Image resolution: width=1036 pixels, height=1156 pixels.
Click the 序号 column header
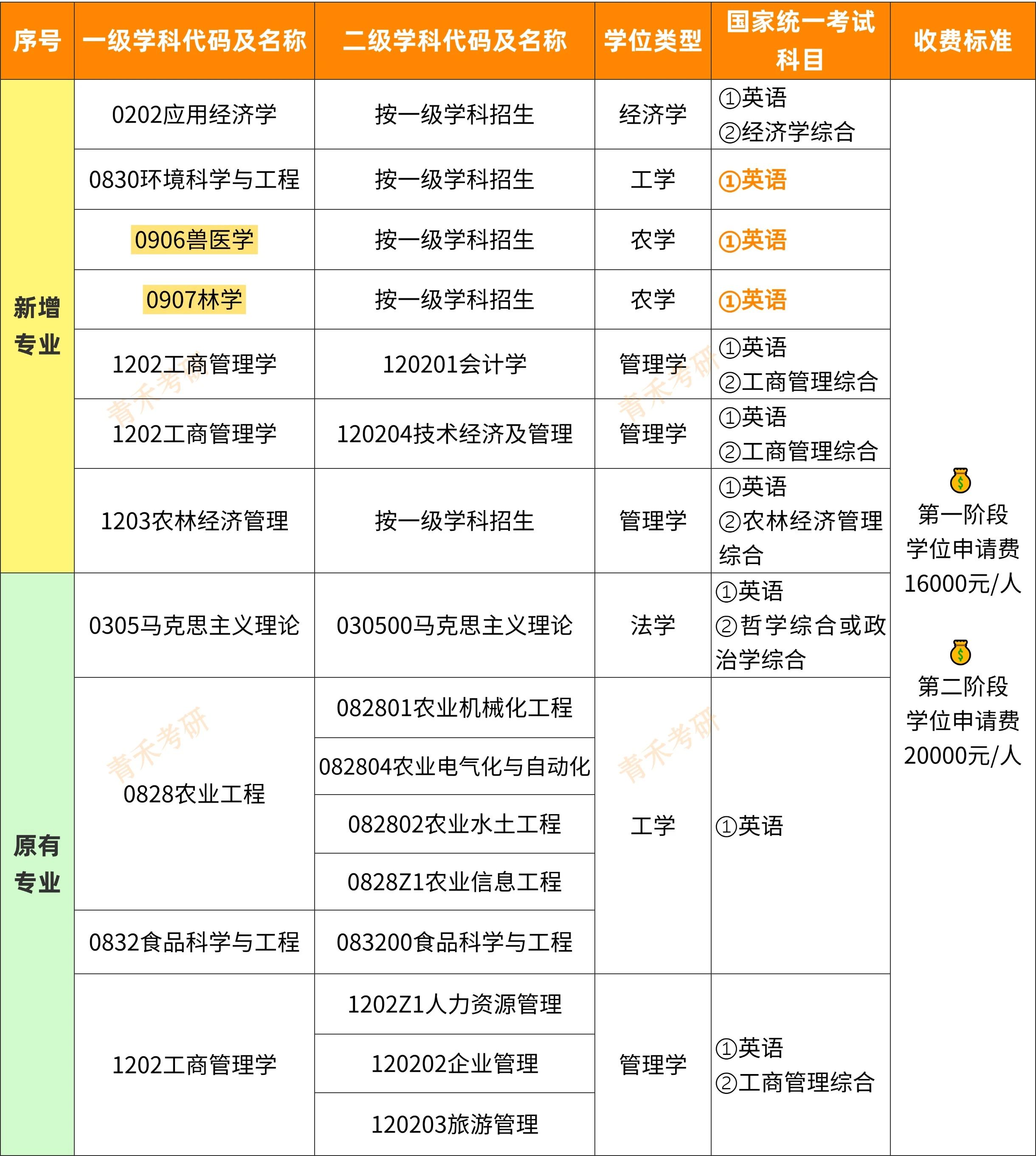[37, 41]
